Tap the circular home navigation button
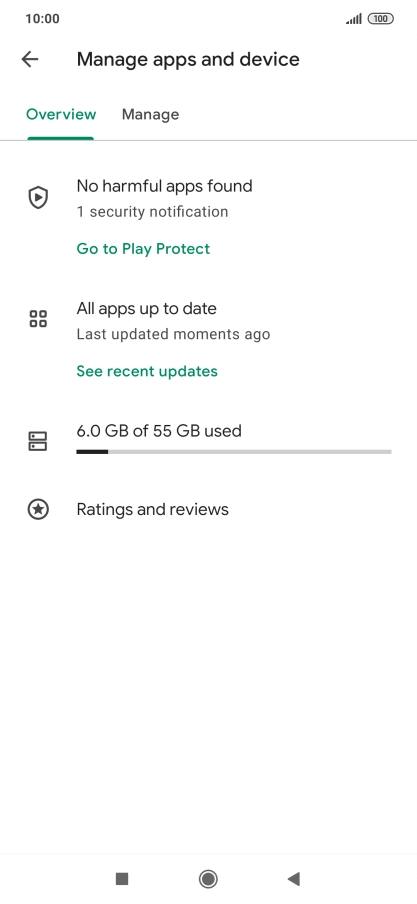Image resolution: width=417 pixels, height=904 pixels. [x=208, y=879]
